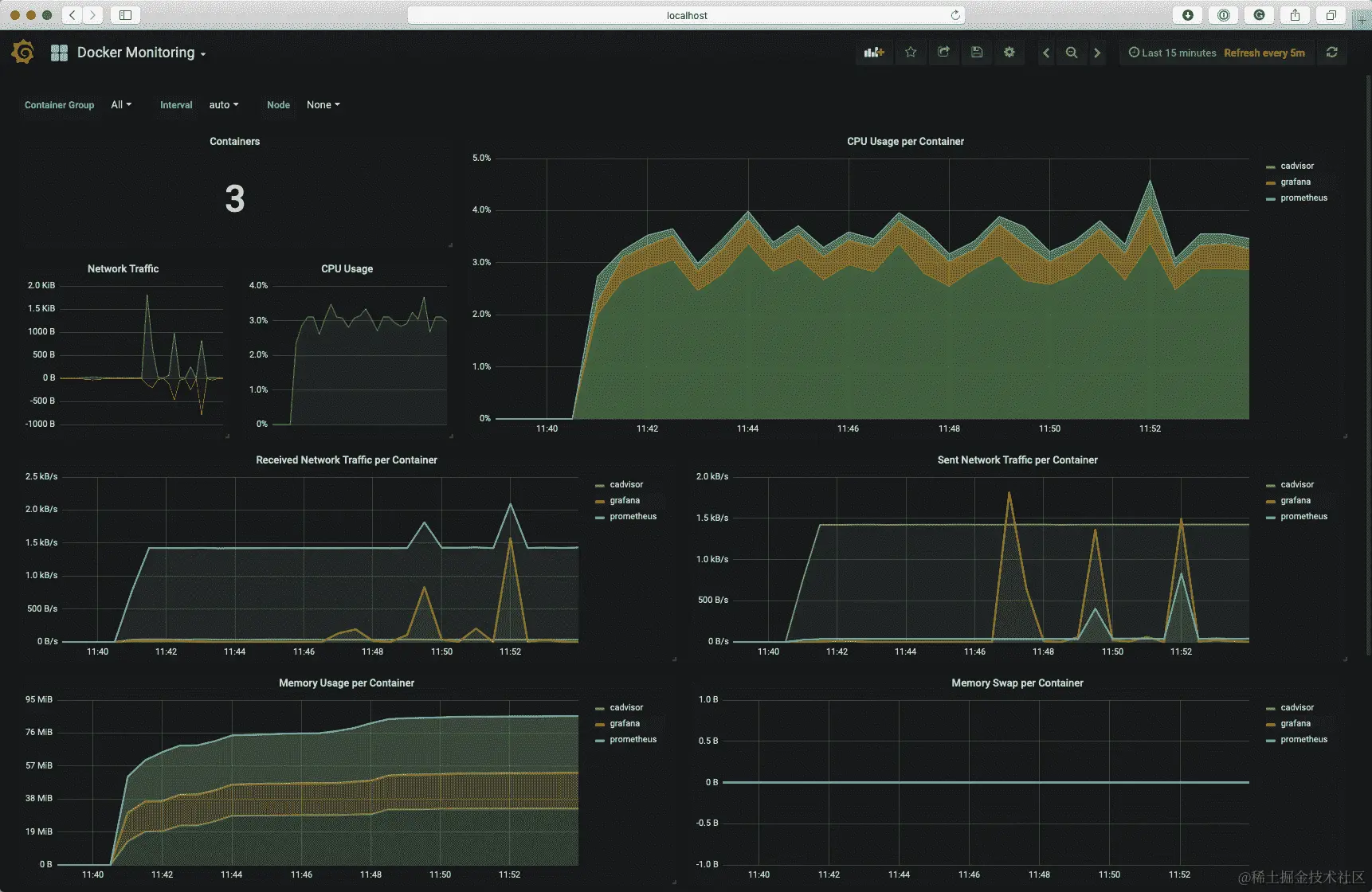The height and width of the screenshot is (892, 1372).
Task: Show Safari downloads icon
Action: (x=1187, y=15)
